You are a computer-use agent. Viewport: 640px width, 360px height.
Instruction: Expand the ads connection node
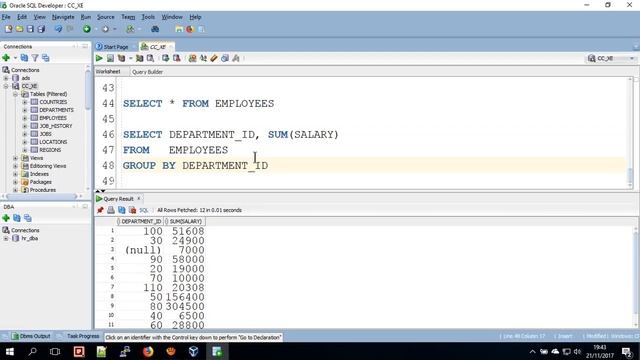click(x=6, y=78)
